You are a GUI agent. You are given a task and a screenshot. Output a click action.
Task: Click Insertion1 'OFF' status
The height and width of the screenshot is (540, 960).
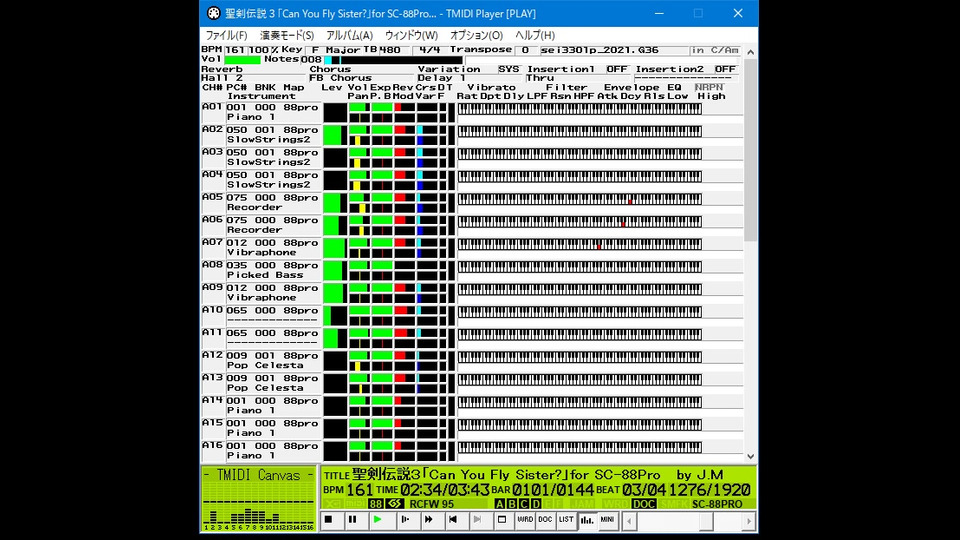coord(617,69)
